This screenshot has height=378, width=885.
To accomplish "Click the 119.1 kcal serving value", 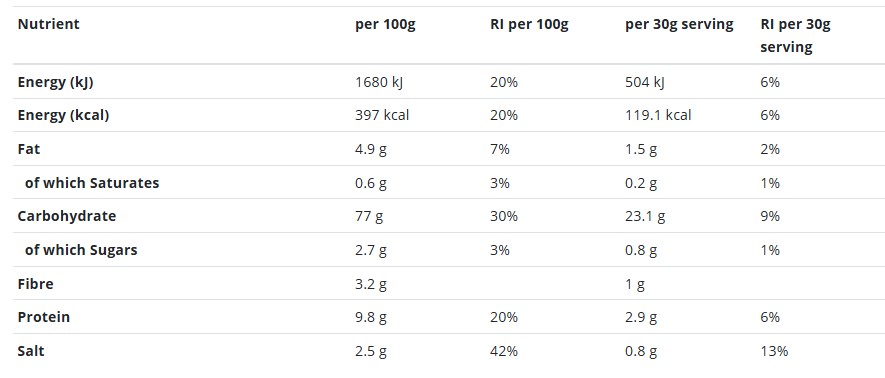I will pos(658,115).
